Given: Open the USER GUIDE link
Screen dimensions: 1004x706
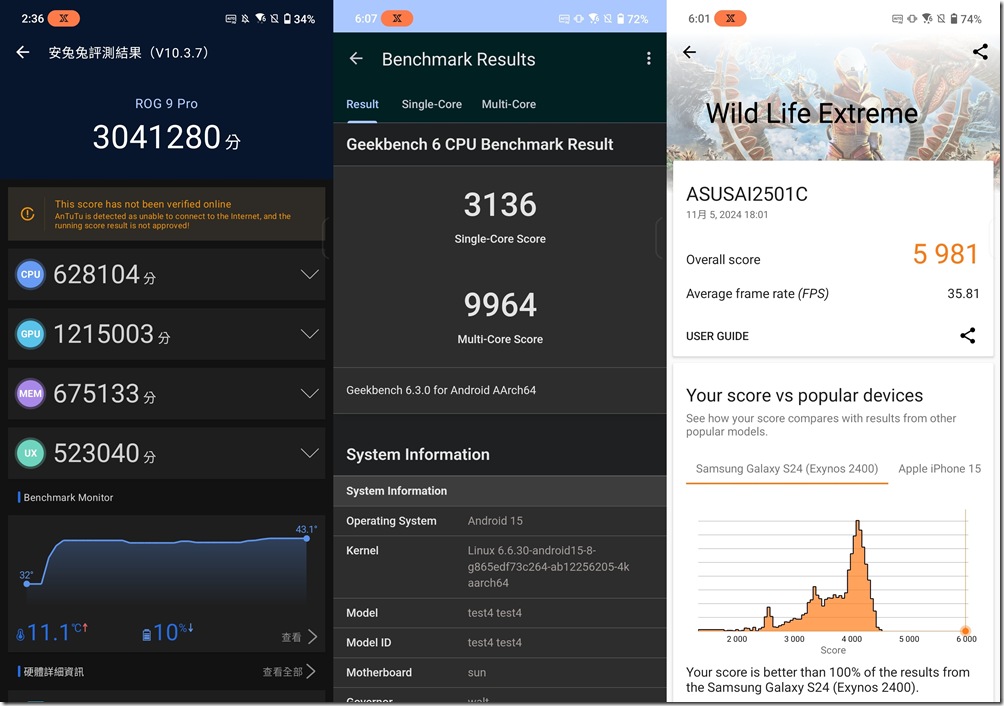Looking at the screenshot, I should point(717,336).
